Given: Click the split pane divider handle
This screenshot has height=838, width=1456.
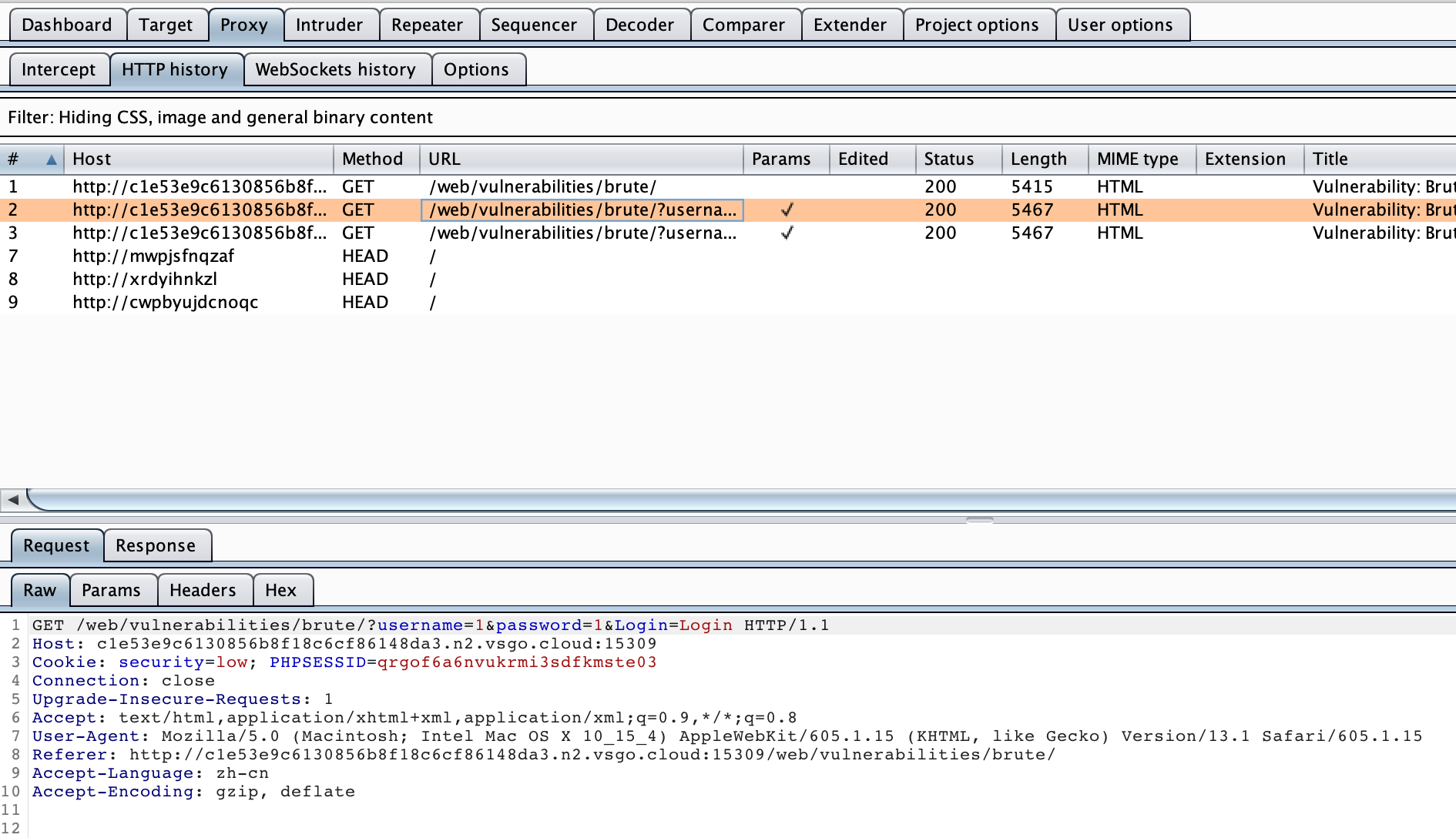Looking at the screenshot, I should [x=979, y=520].
